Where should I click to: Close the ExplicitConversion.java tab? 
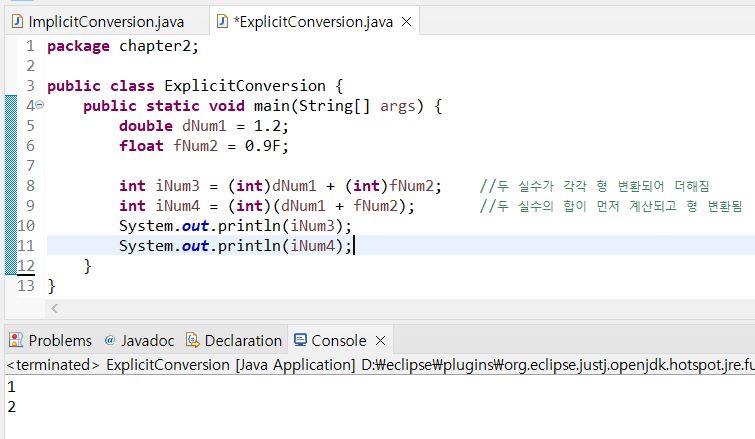406,22
